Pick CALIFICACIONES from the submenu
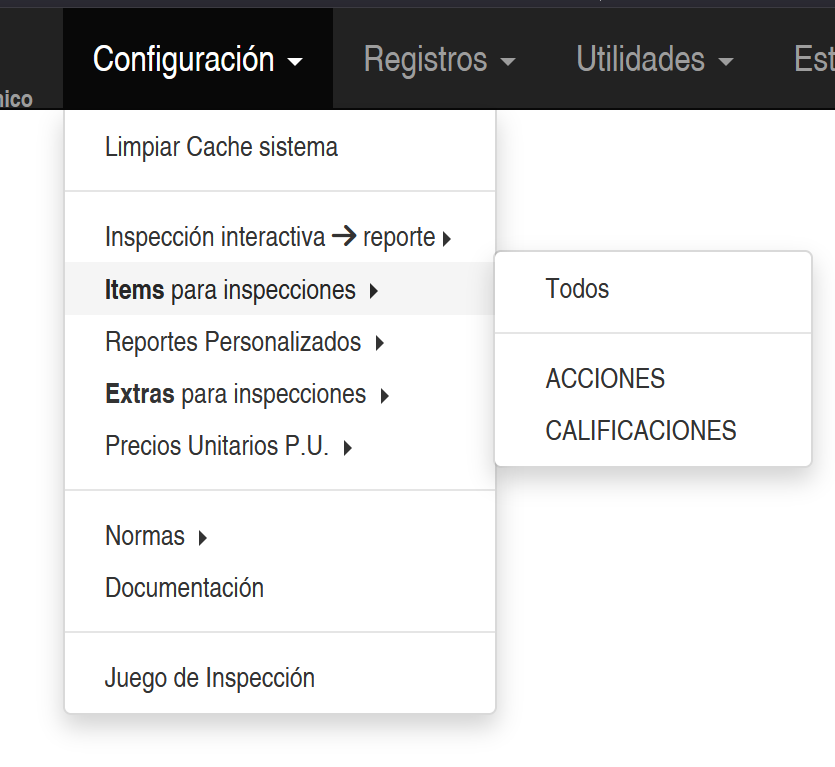This screenshot has height=767, width=835. pyautogui.click(x=640, y=431)
